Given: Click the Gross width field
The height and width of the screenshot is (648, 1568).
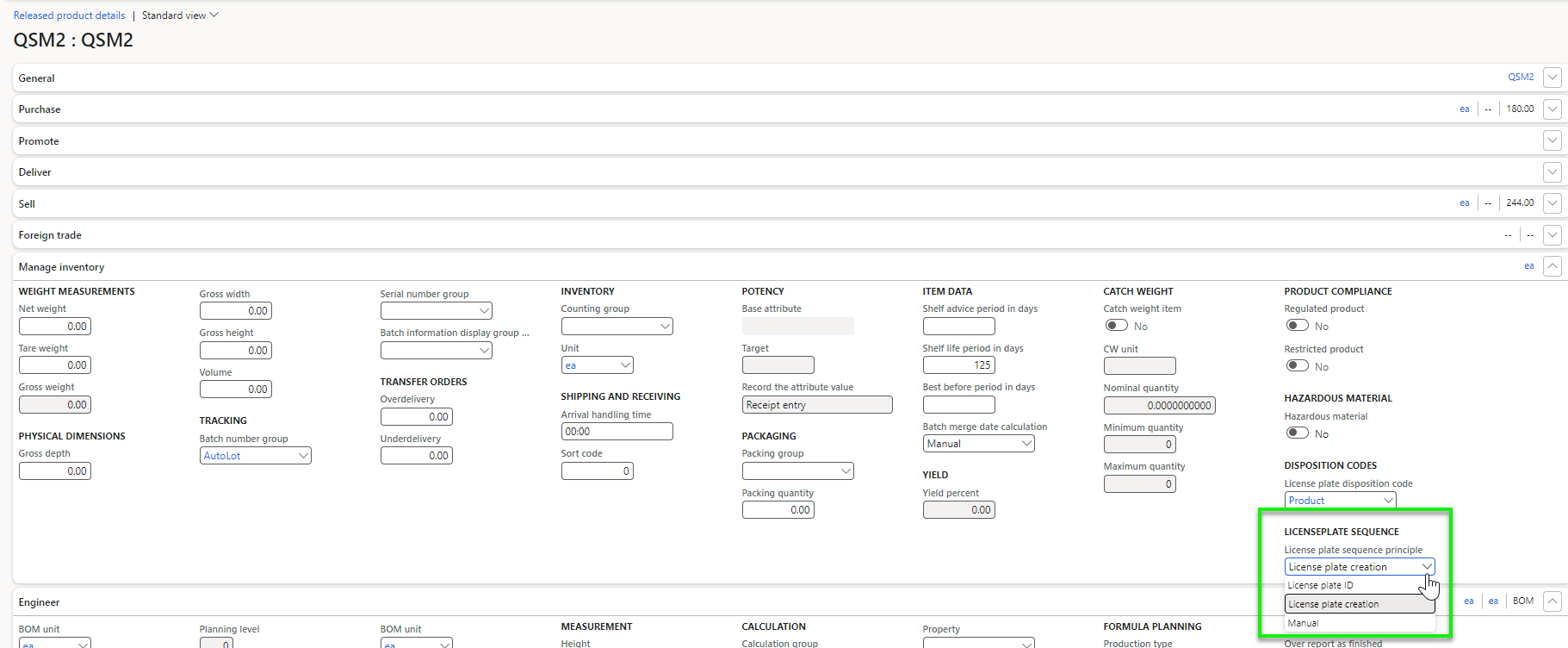Looking at the screenshot, I should (x=236, y=311).
